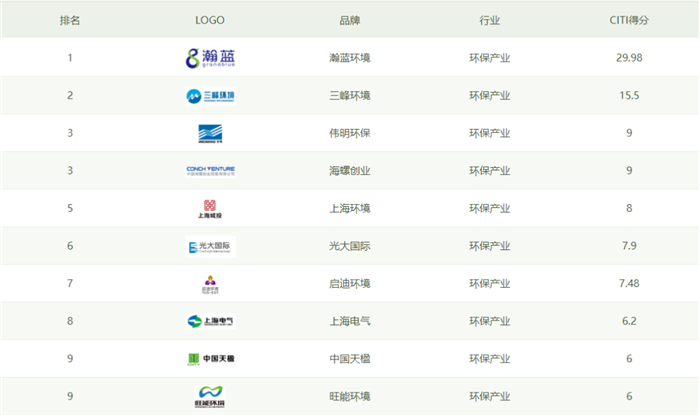Click the 7.48 score value
This screenshot has height=415, width=700.
pyautogui.click(x=630, y=284)
